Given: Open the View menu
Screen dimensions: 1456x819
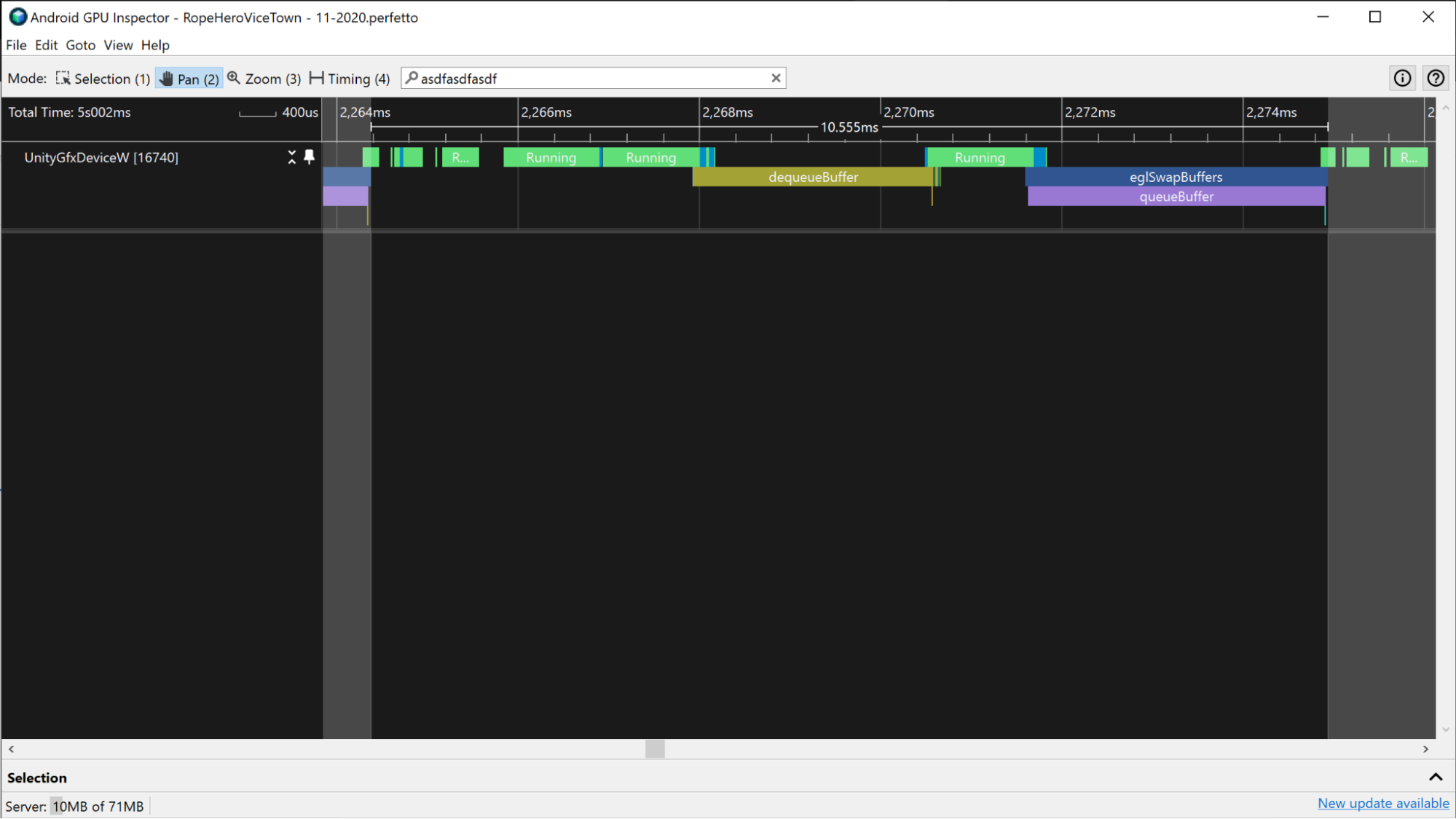Looking at the screenshot, I should (117, 45).
